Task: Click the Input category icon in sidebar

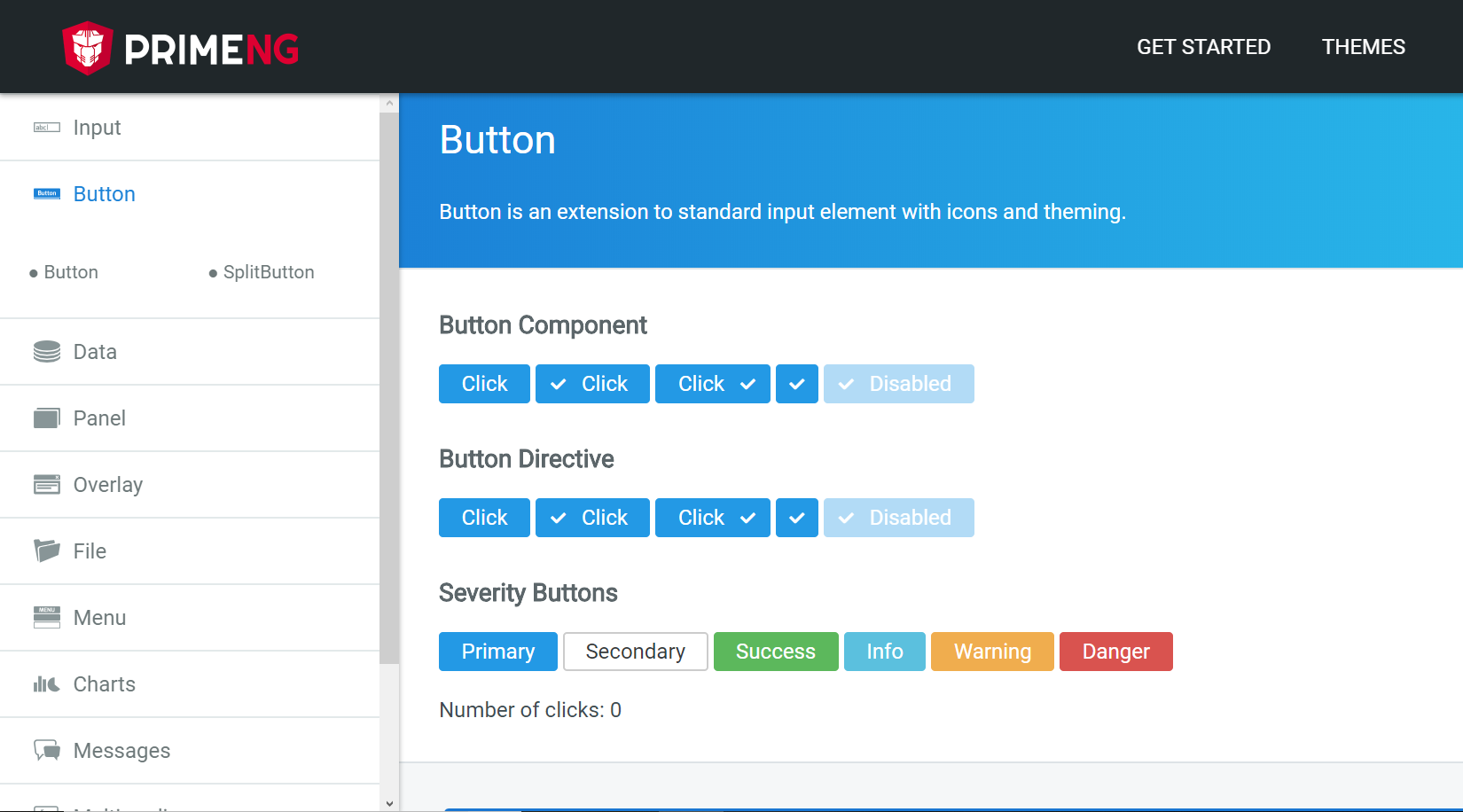Action: pos(46,128)
